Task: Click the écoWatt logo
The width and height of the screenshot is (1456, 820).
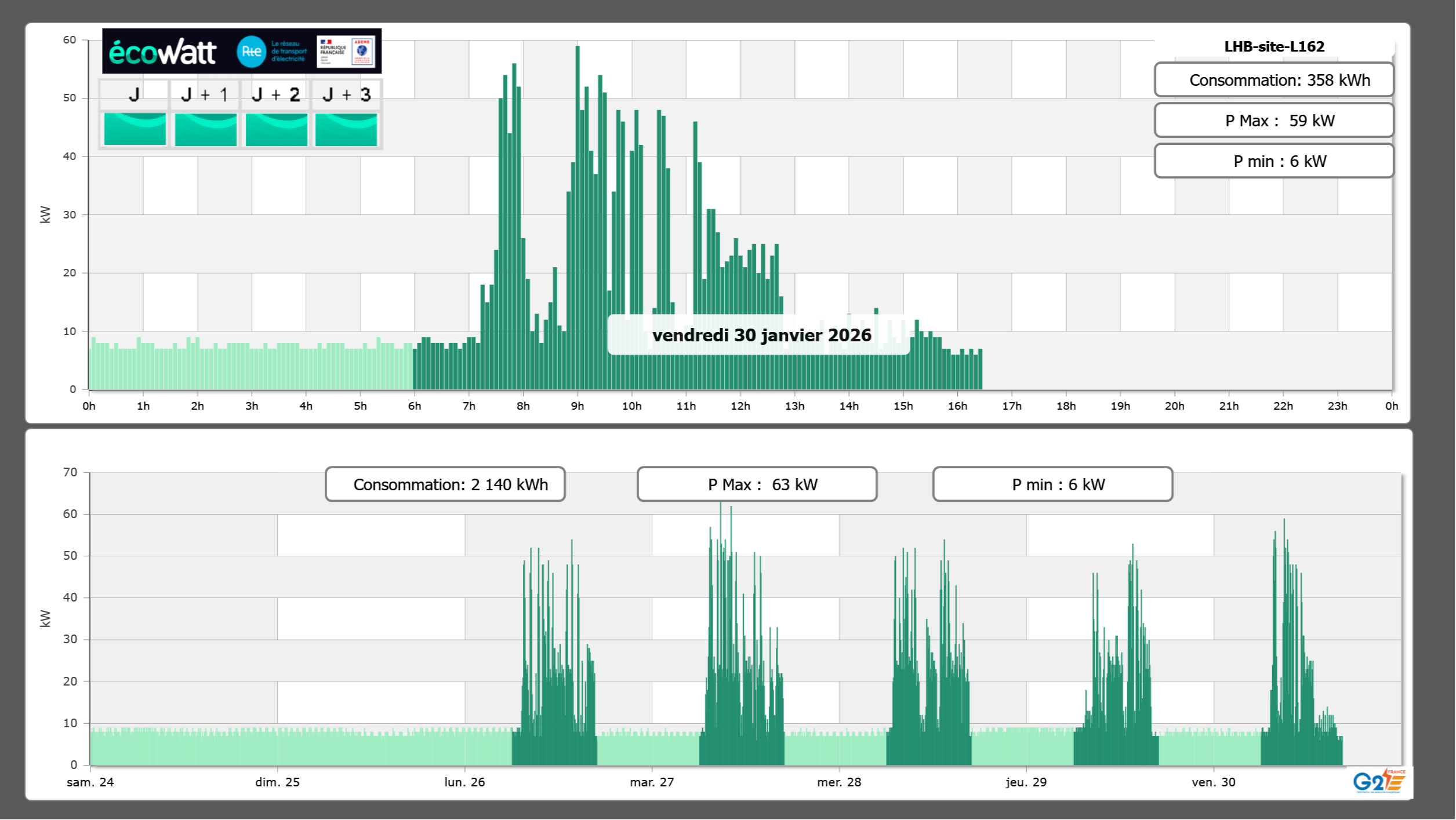Action: click(162, 52)
